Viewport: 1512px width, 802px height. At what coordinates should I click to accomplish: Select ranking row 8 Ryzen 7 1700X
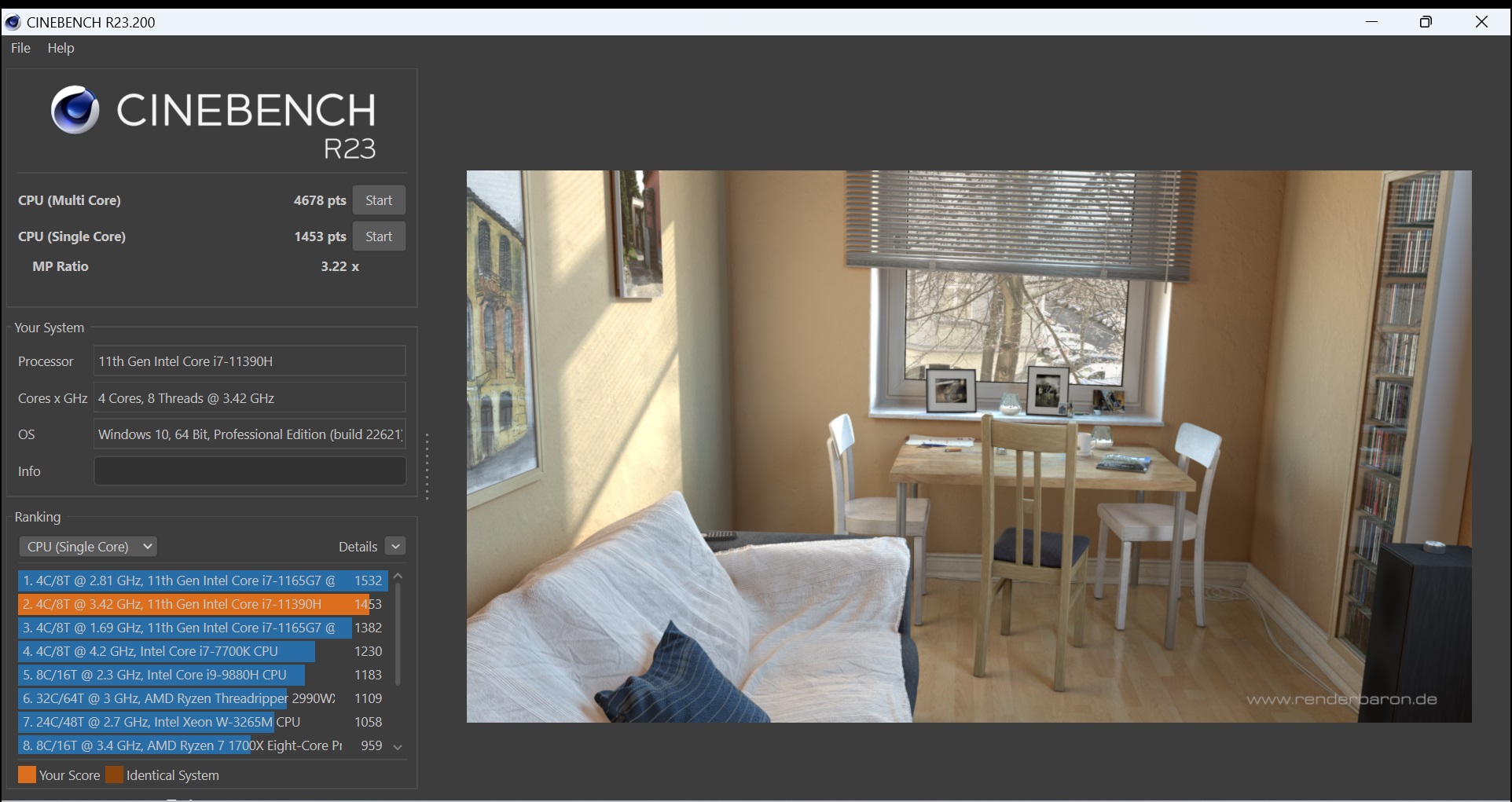203,745
